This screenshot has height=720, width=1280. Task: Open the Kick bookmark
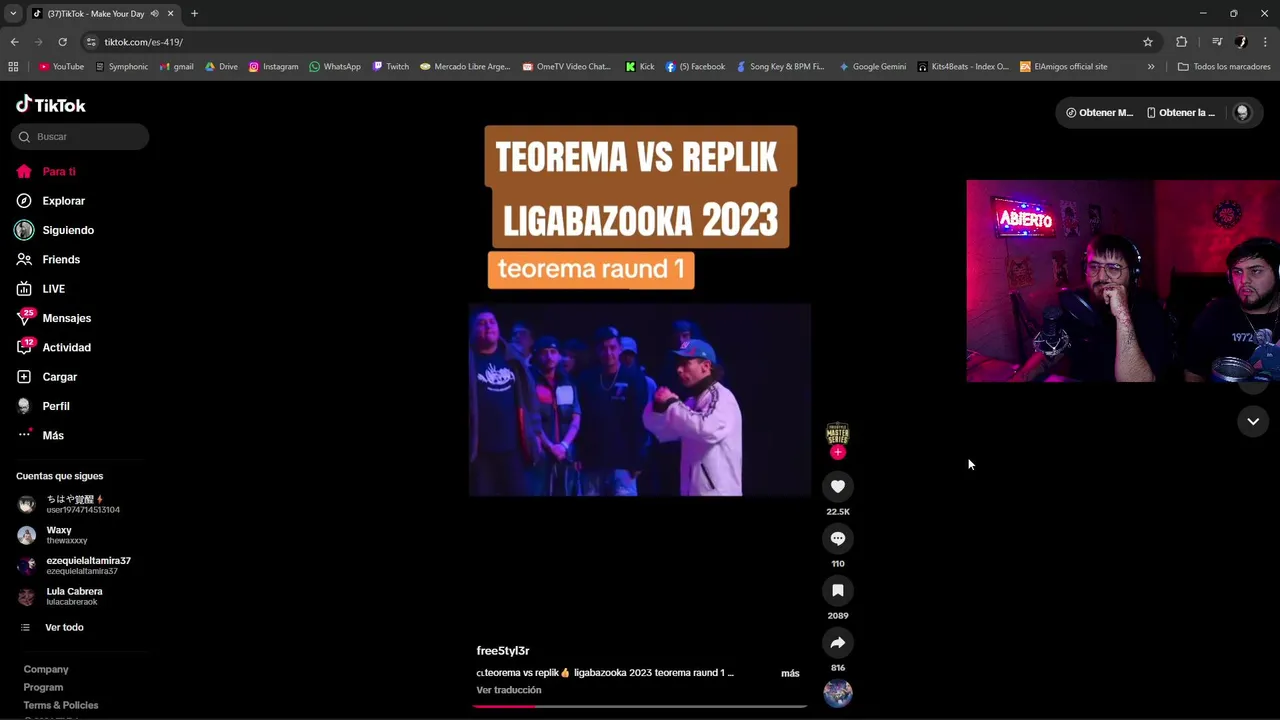(640, 67)
